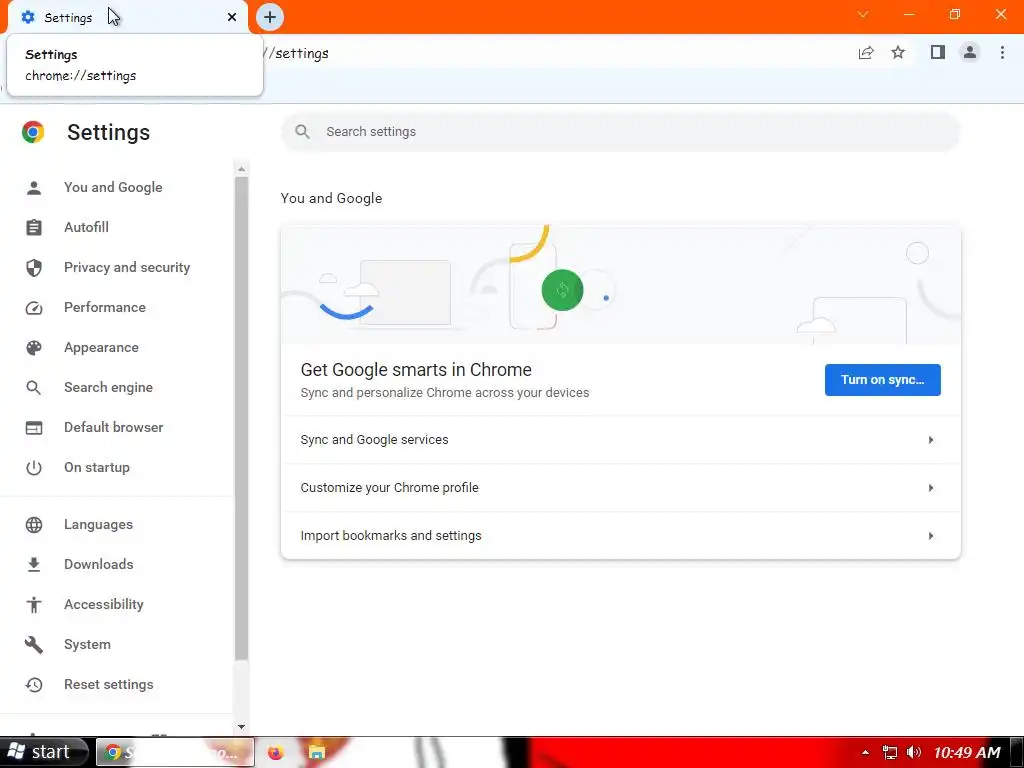
Task: Open the Windows start button
Action: 43,752
